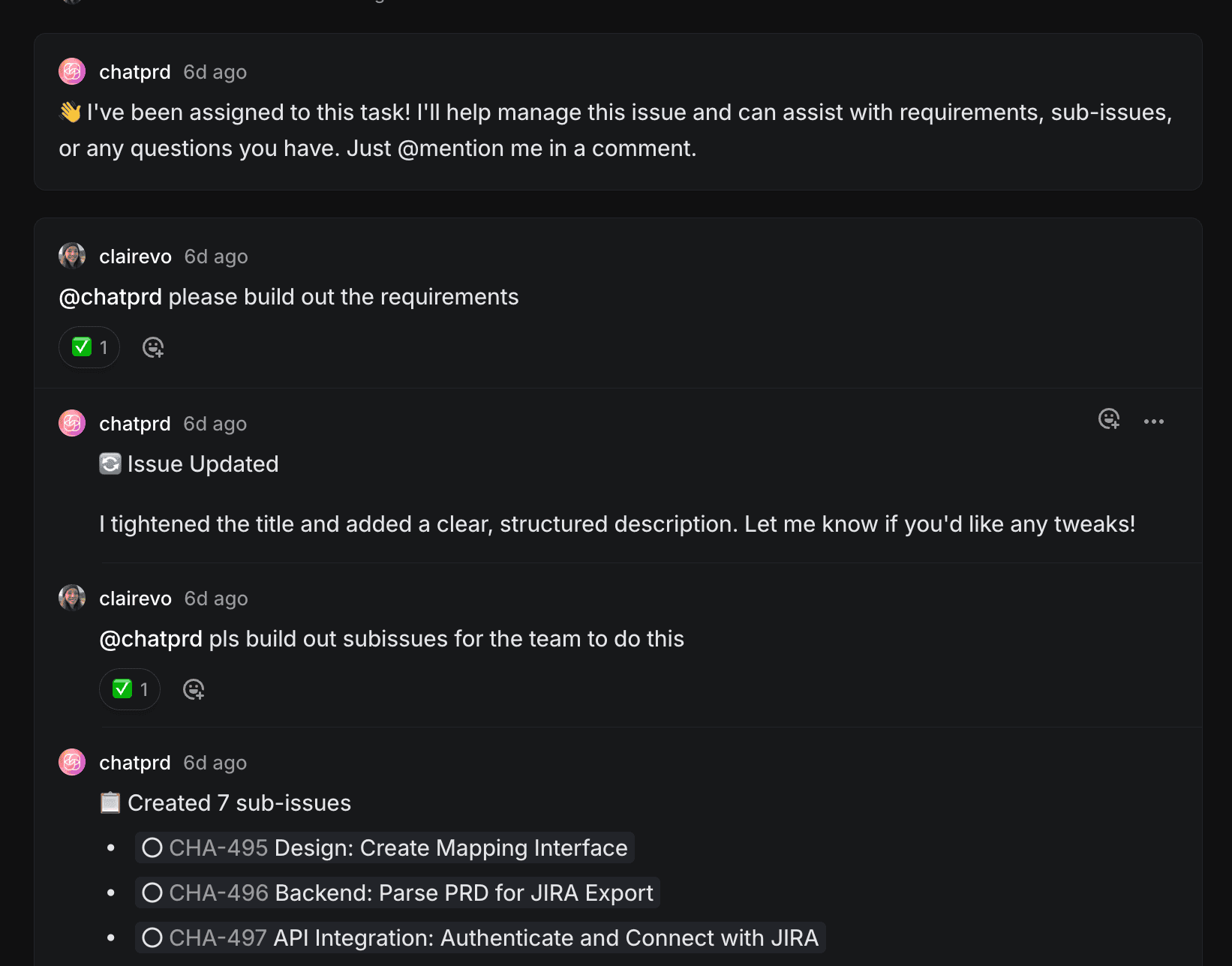Toggle checkmark reaction on requirements comment
This screenshot has height=966, width=1232.
pos(89,347)
